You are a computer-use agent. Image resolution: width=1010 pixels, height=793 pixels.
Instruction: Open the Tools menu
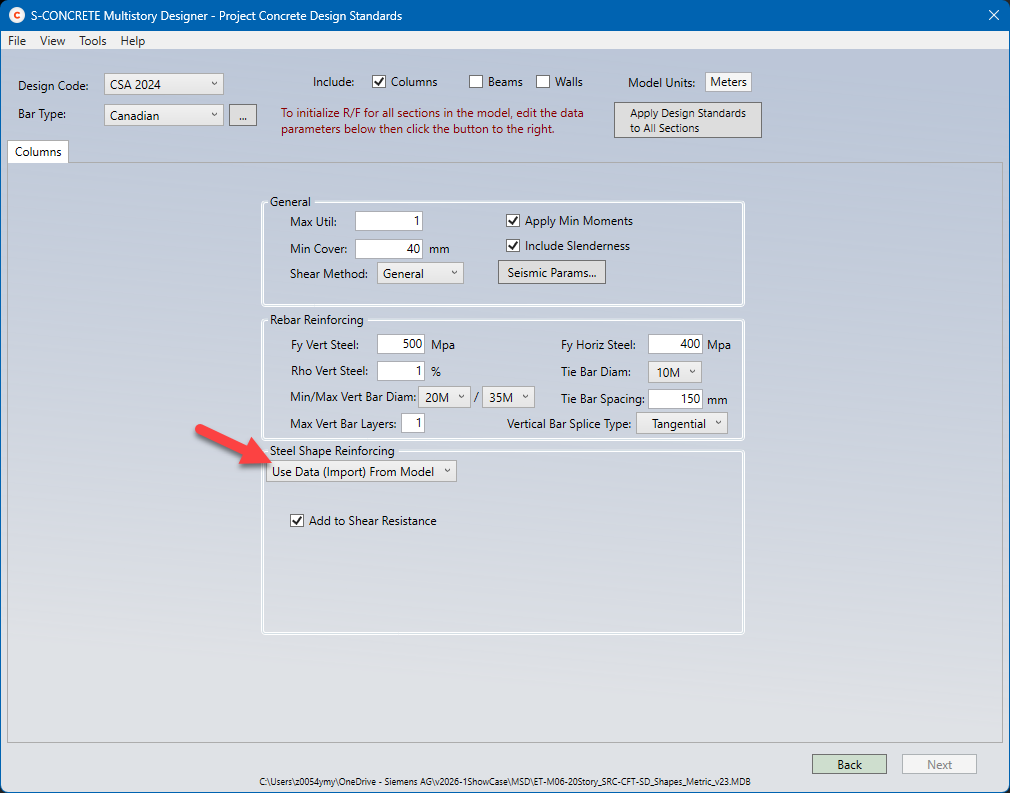click(x=93, y=41)
